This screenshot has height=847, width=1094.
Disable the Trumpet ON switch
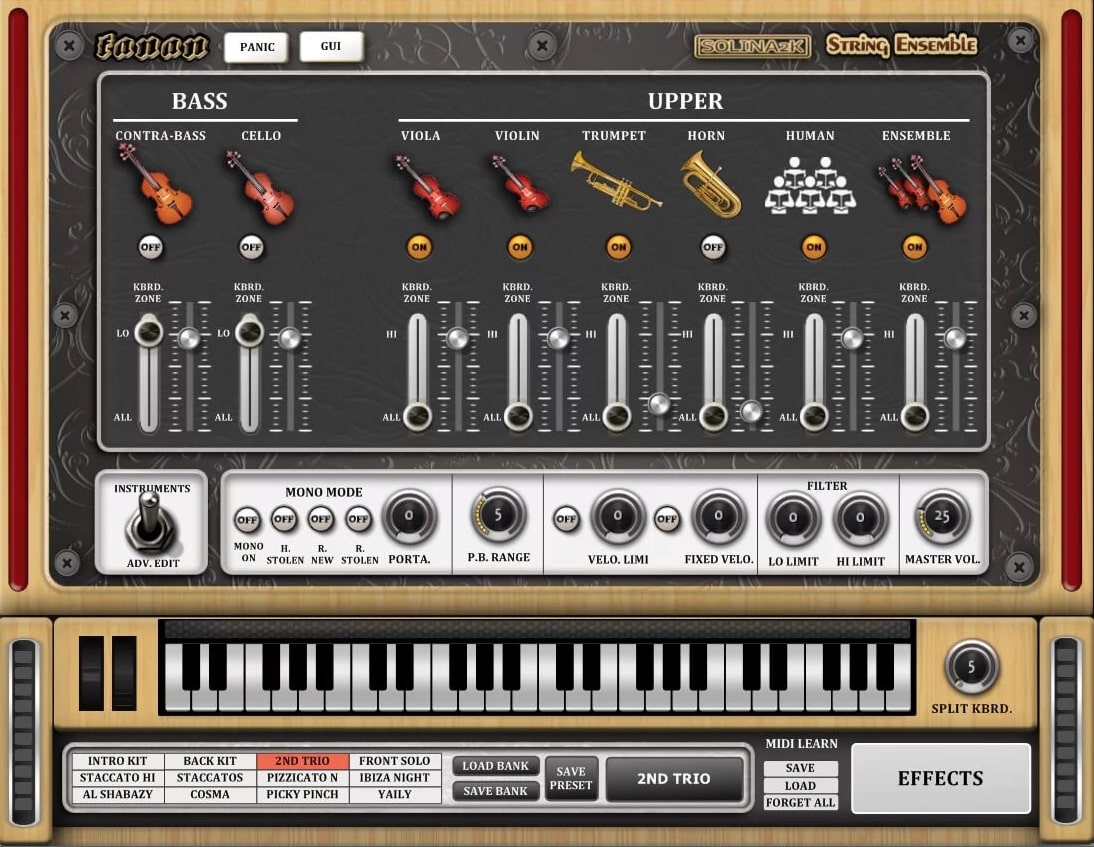pyautogui.click(x=618, y=246)
